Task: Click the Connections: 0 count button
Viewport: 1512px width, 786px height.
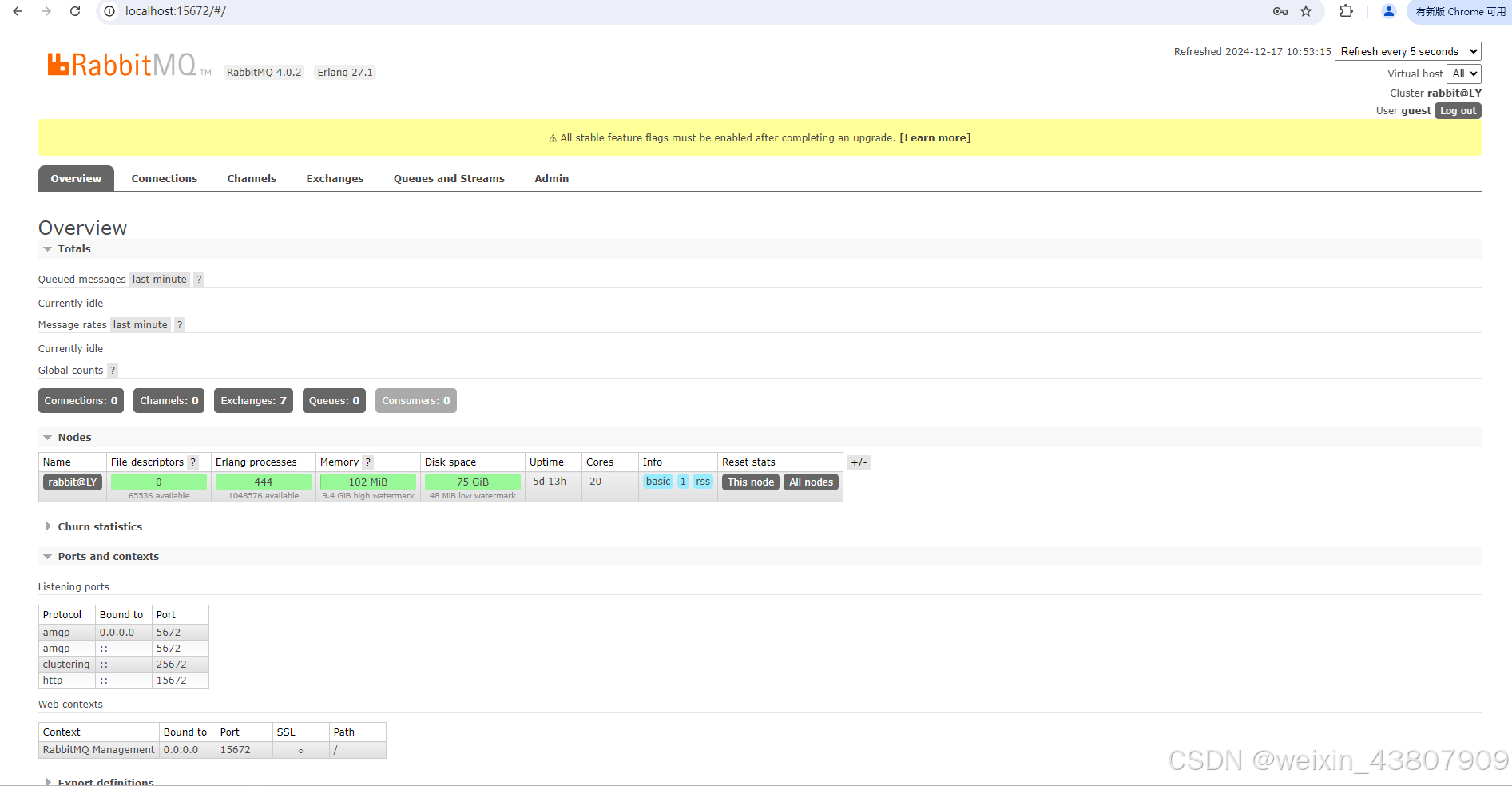Action: (81, 400)
